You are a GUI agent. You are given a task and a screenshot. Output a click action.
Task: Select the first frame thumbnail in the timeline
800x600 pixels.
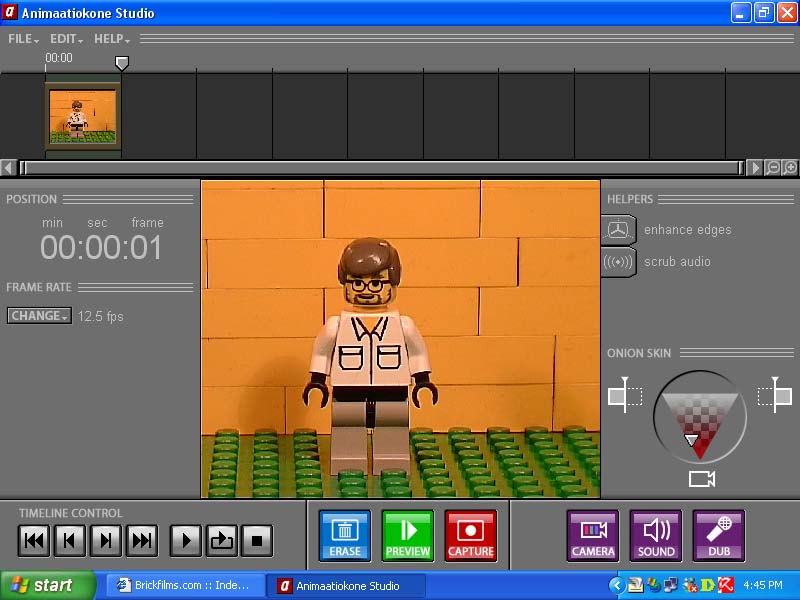tap(83, 113)
